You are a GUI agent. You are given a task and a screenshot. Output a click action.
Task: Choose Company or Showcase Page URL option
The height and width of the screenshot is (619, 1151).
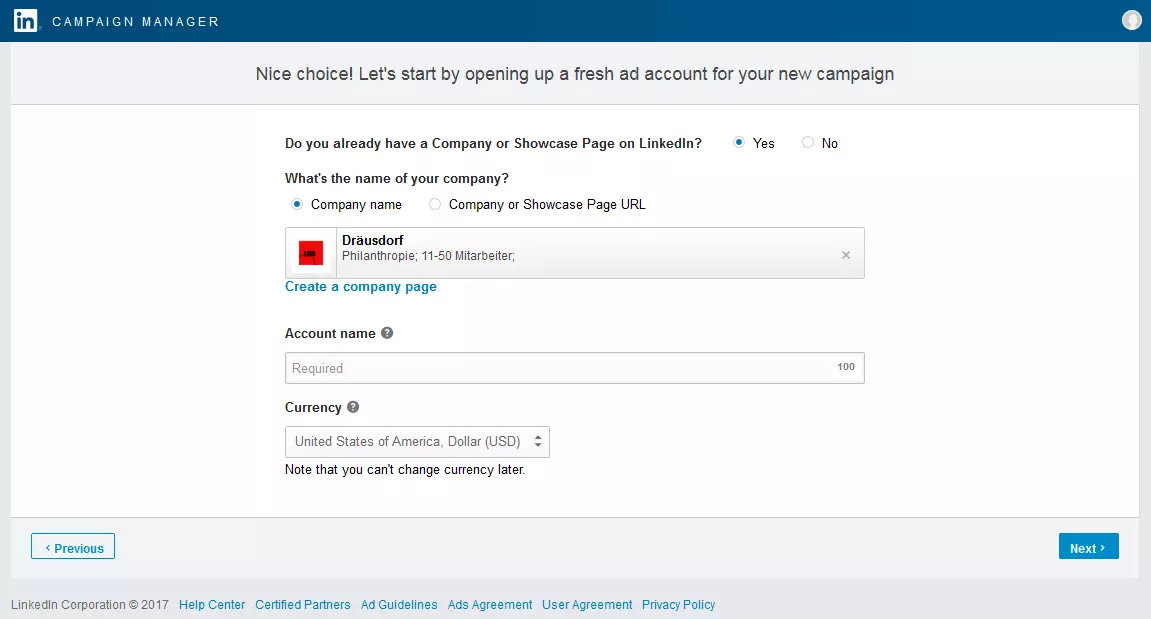[435, 204]
